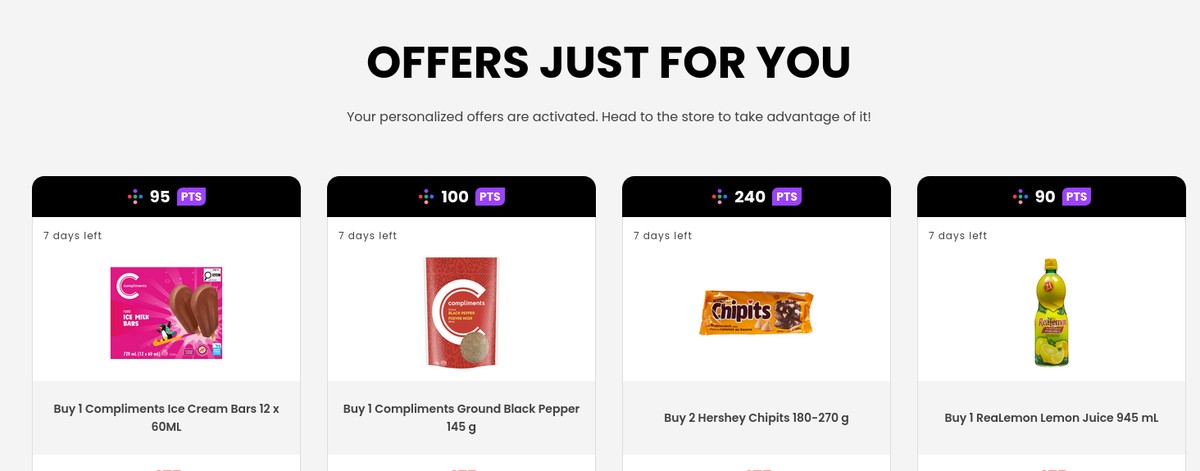Viewport: 1200px width, 471px height.
Task: Click the purple PTS badge on the 95 offer
Action: (191, 197)
